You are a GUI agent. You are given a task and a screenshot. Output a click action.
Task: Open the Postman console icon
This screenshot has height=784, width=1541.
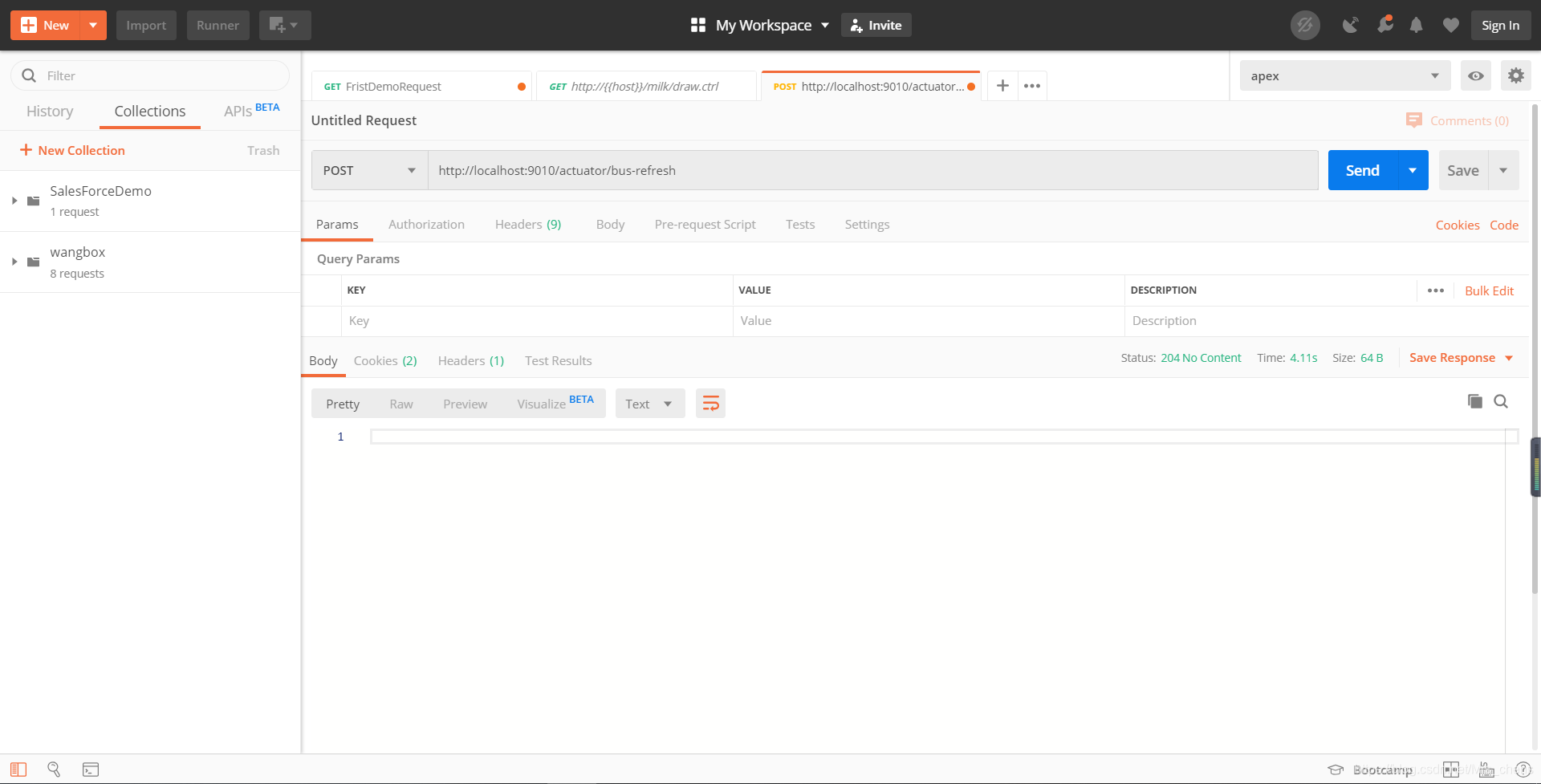[91, 770]
